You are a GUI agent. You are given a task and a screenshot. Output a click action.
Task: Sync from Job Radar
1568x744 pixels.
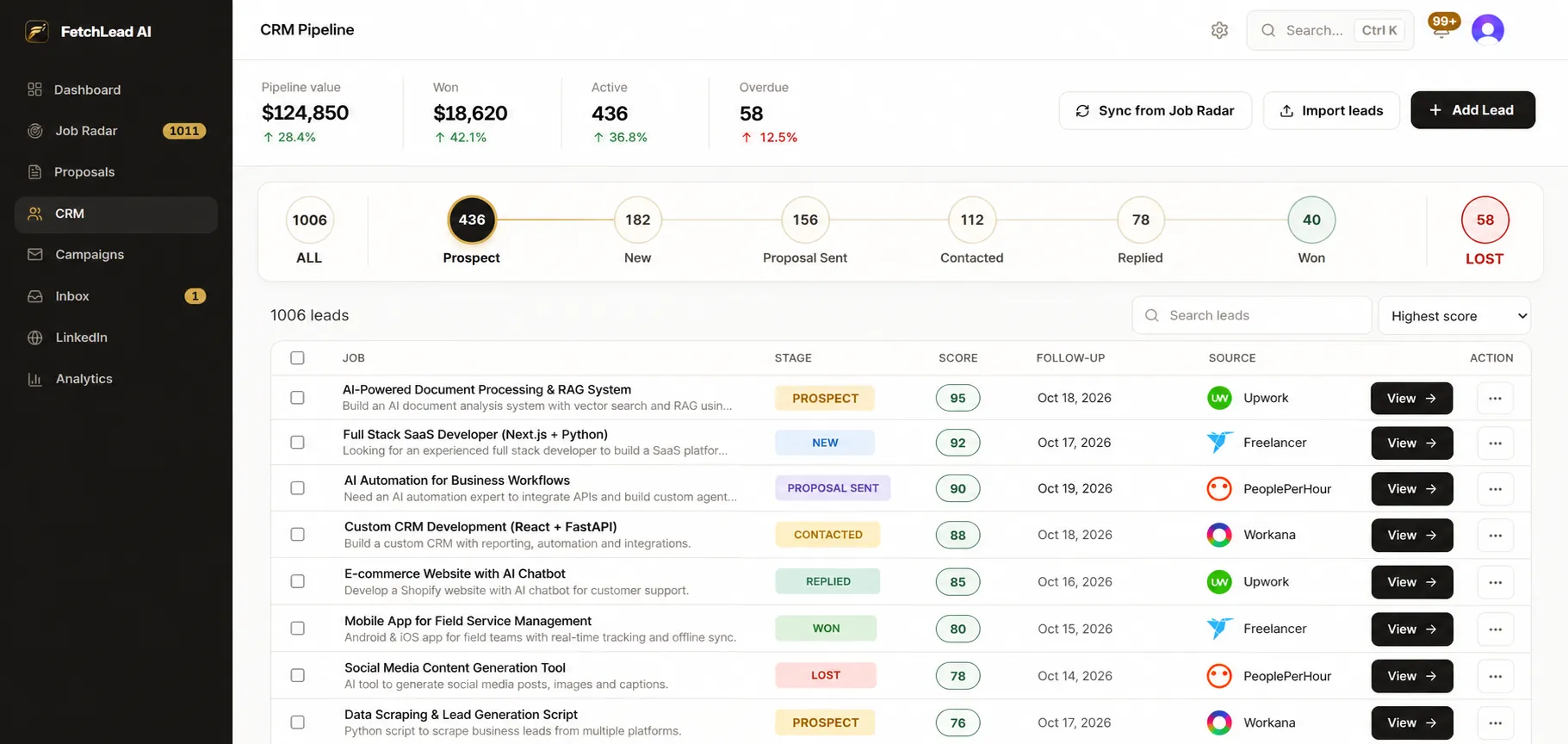pyautogui.click(x=1155, y=110)
